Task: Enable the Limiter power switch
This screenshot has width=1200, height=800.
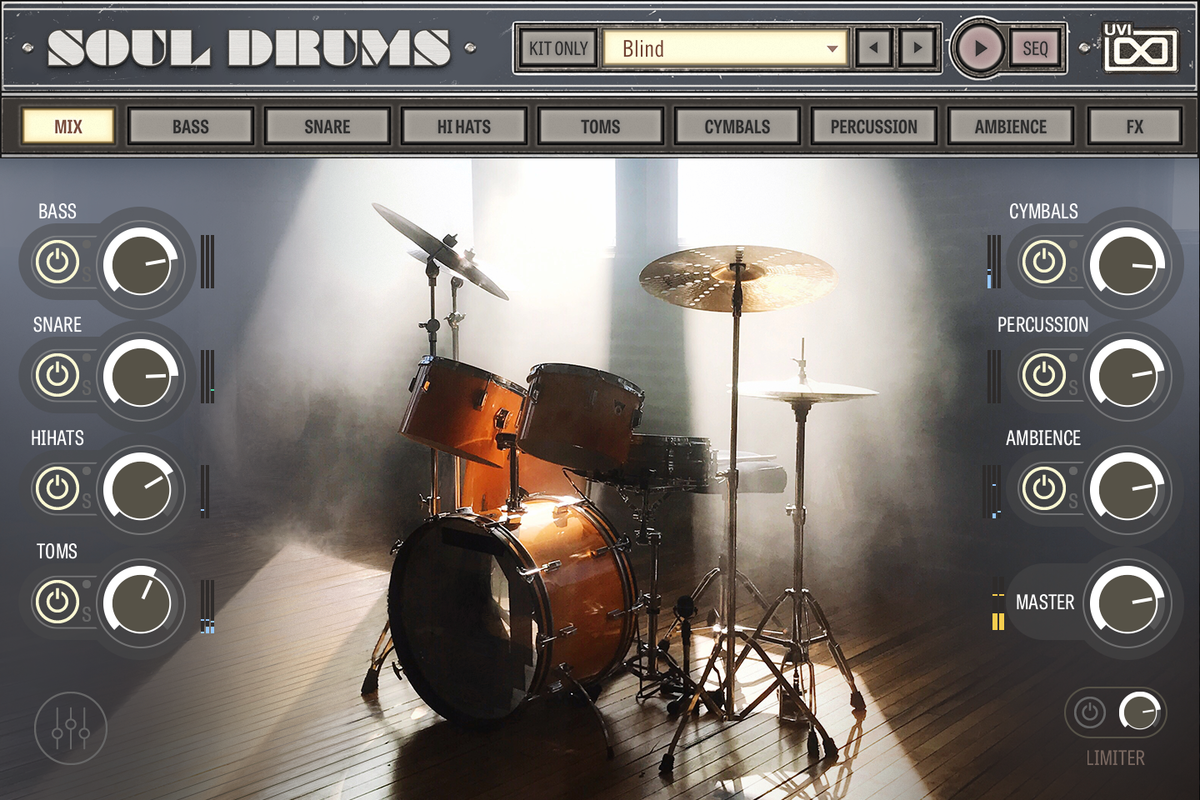Action: coord(1089,713)
